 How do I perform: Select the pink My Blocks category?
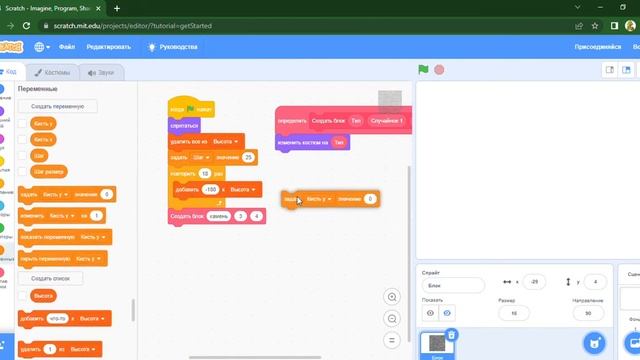click(x=3, y=277)
